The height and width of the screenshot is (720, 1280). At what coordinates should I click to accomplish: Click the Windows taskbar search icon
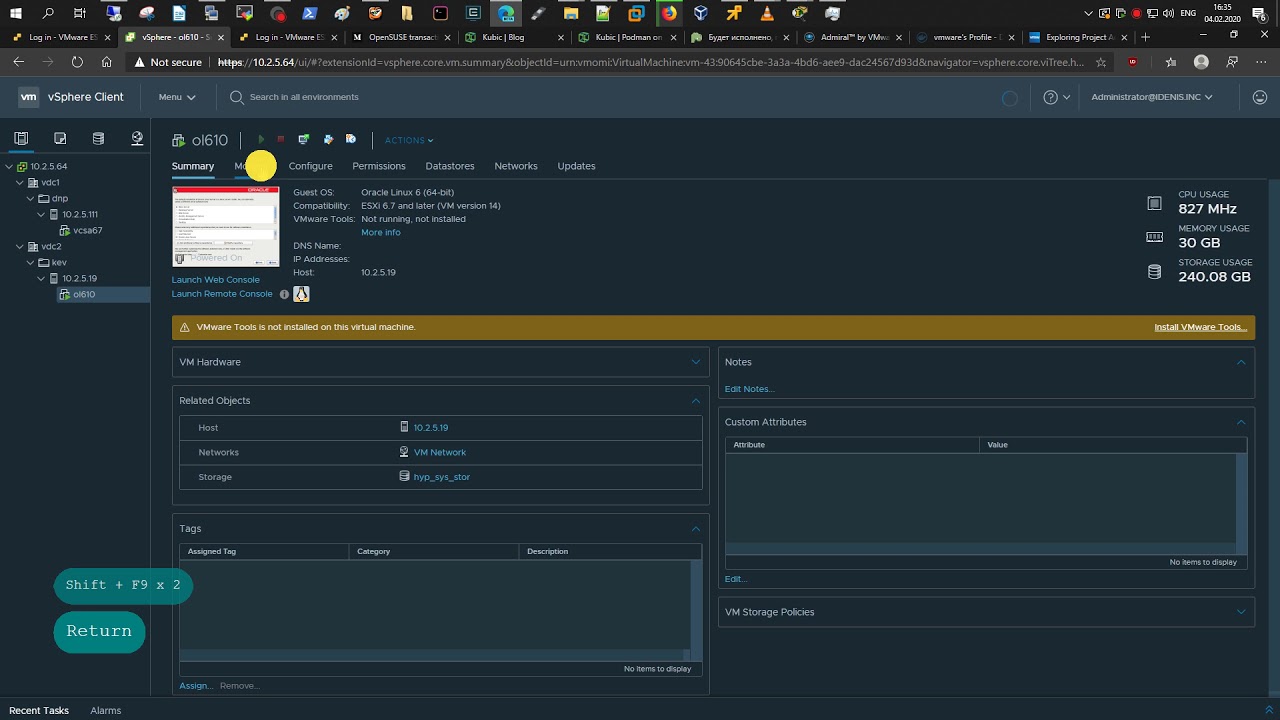click(49, 13)
